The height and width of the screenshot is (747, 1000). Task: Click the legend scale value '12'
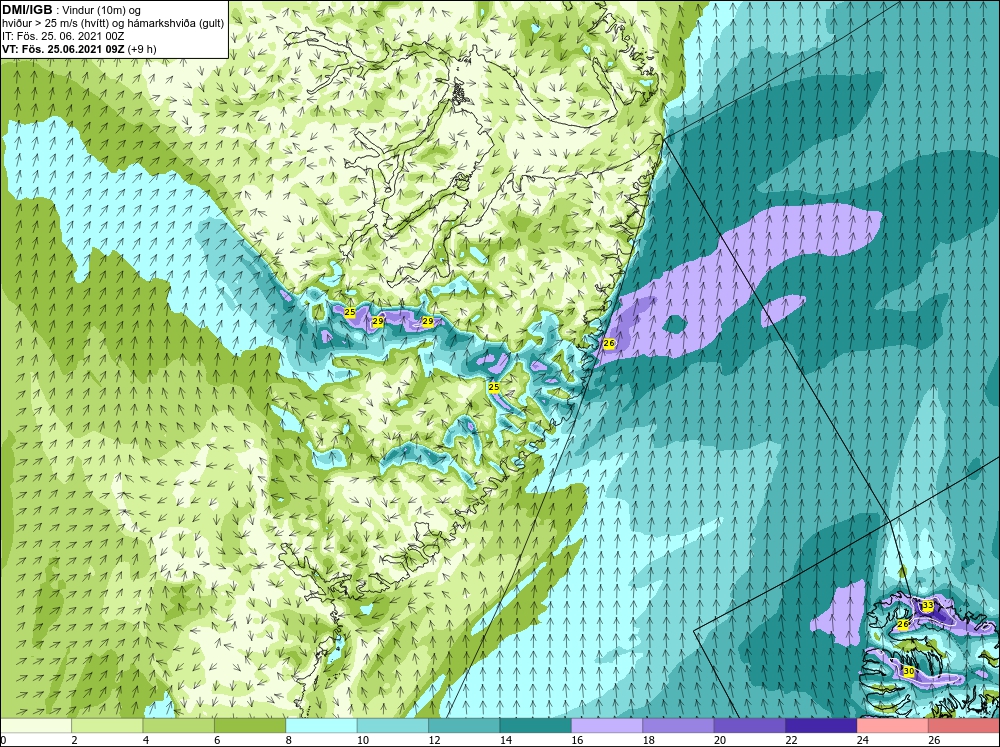point(434,740)
